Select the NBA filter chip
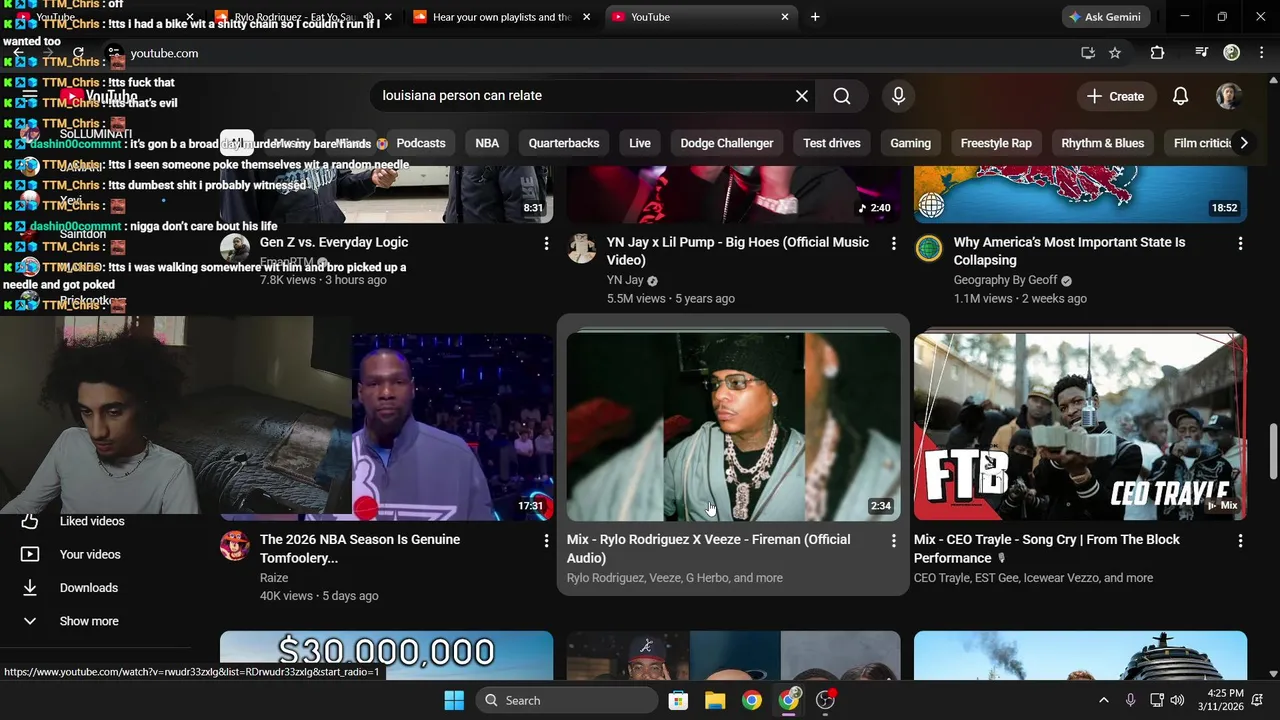This screenshot has width=1280, height=720. tap(487, 143)
